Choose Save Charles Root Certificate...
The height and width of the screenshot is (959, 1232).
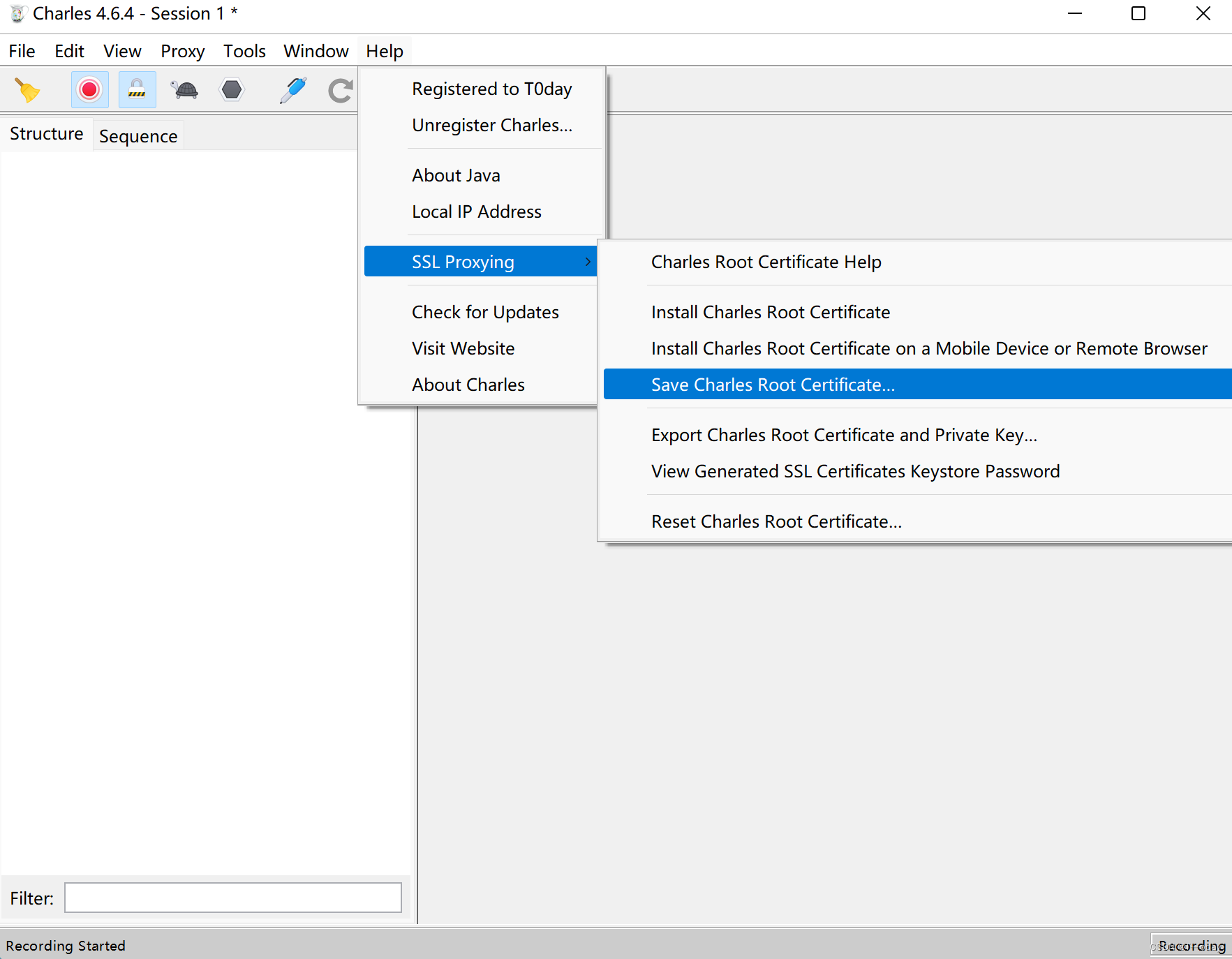coord(917,385)
